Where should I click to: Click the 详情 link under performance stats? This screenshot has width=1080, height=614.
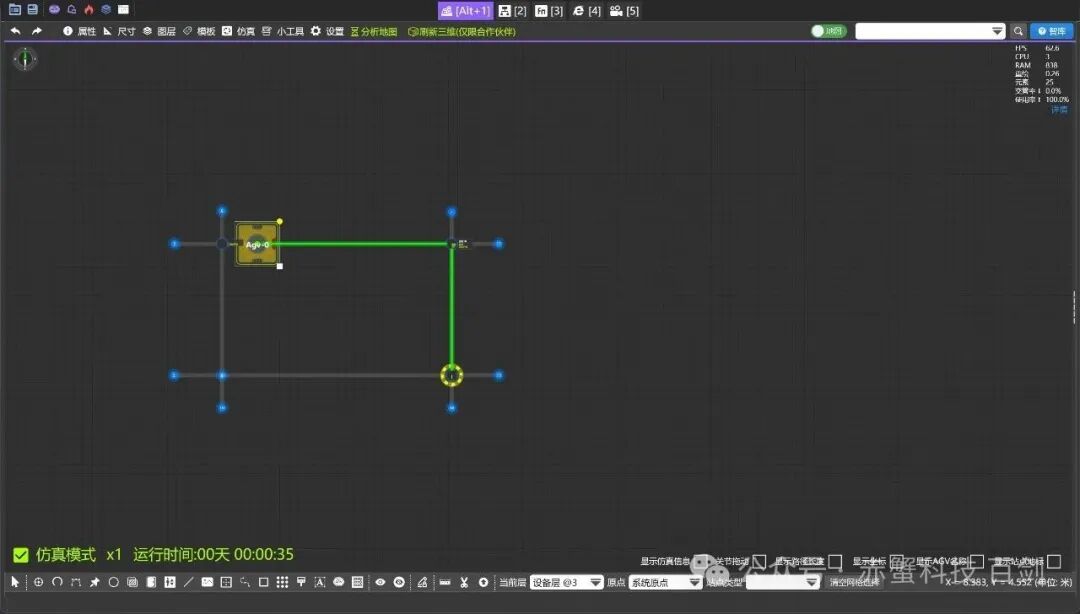(x=1059, y=110)
